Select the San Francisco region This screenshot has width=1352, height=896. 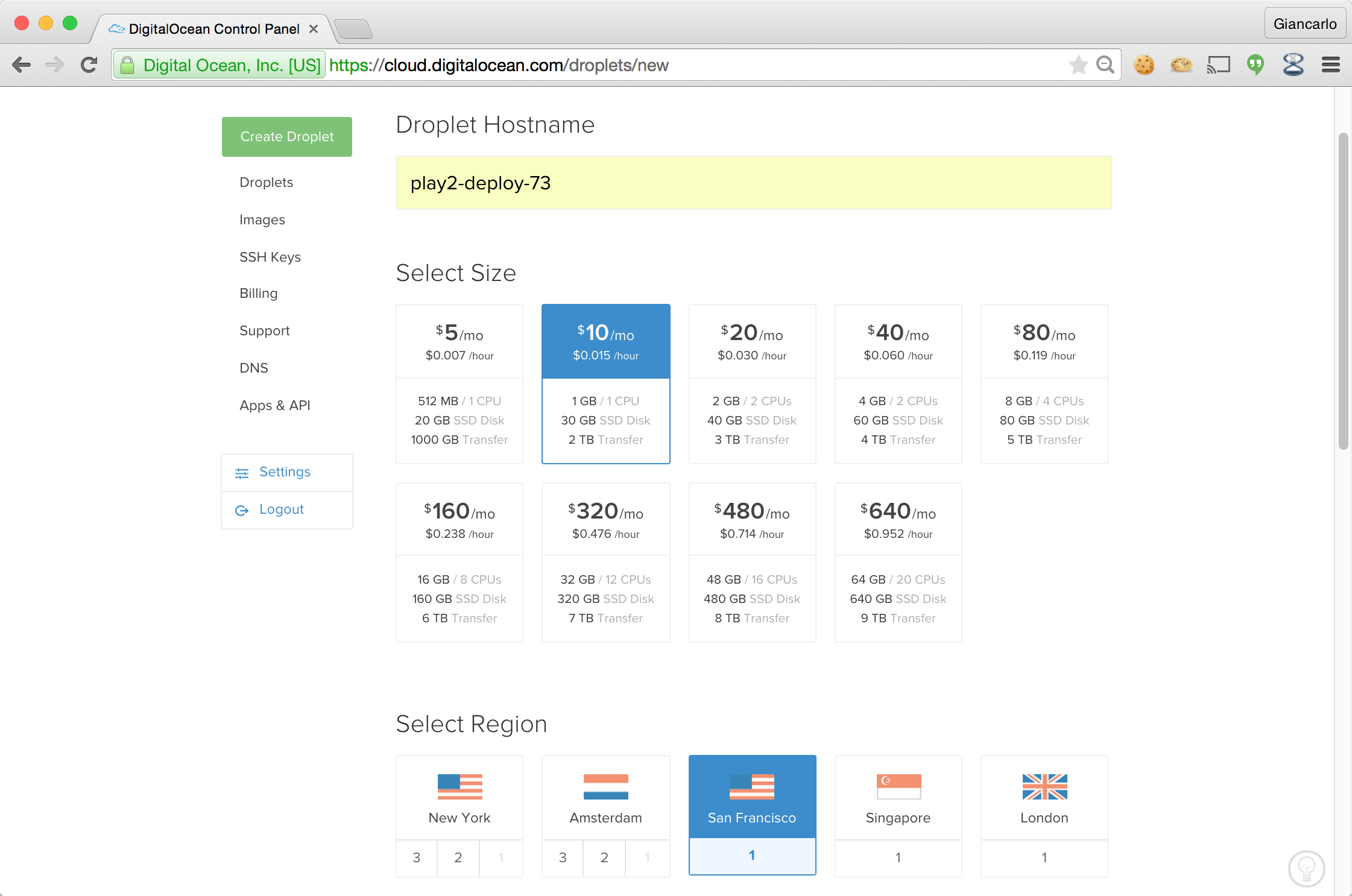pos(752,797)
